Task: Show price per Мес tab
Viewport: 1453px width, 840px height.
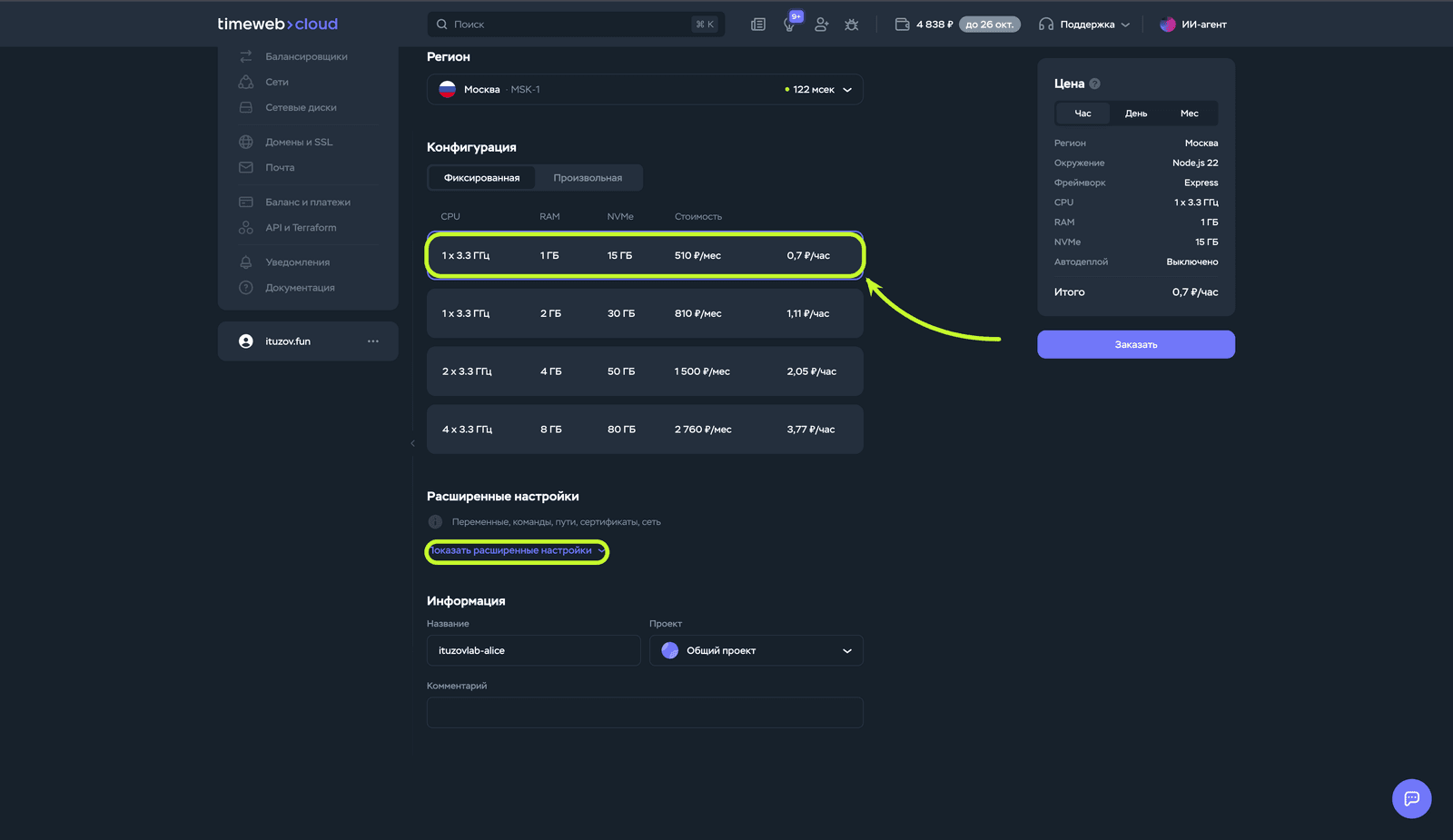Action: tap(1190, 114)
